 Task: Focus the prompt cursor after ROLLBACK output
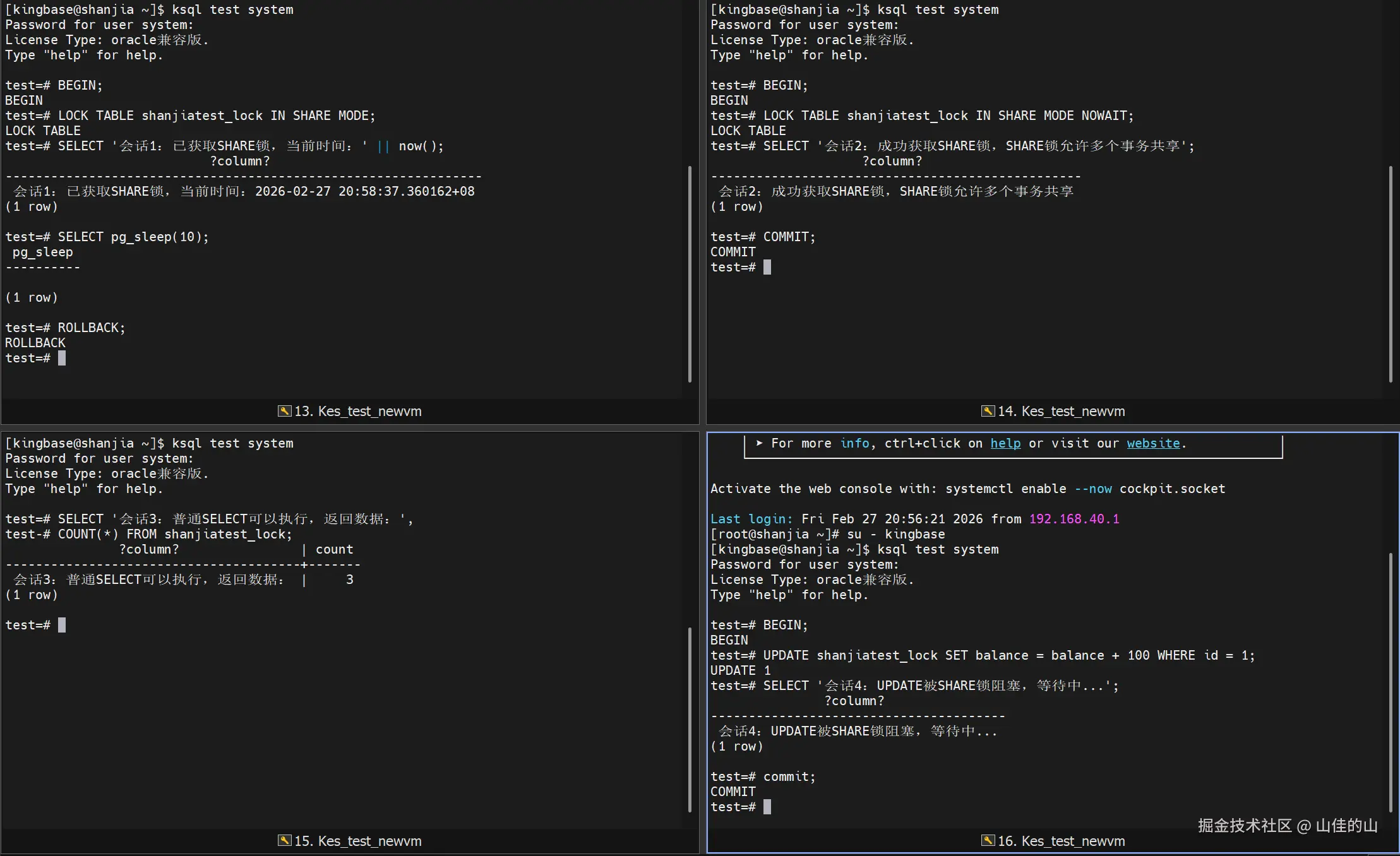(x=62, y=358)
